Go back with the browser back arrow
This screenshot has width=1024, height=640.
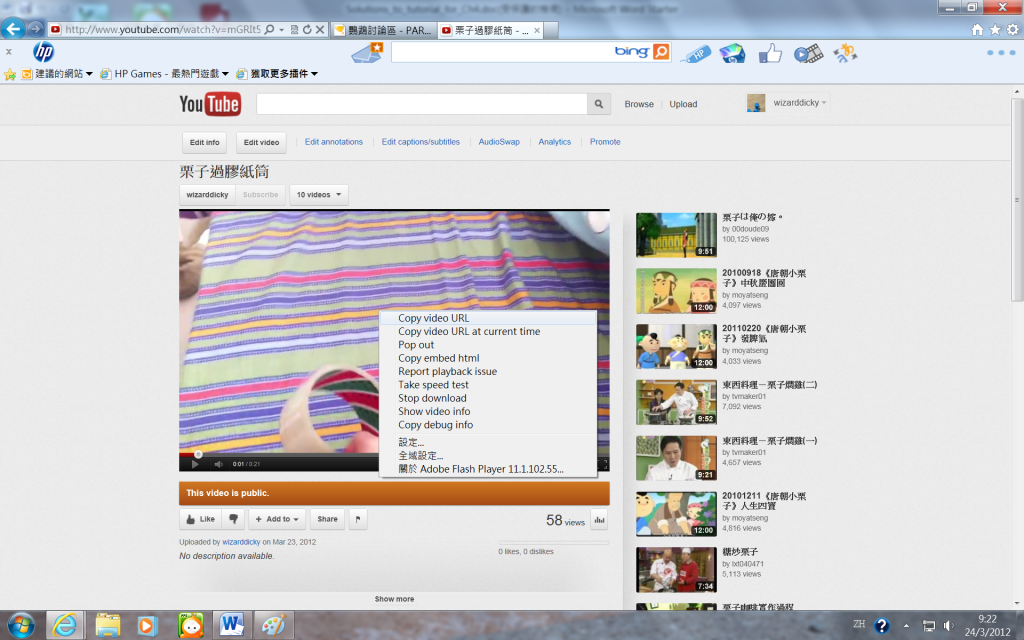[x=13, y=29]
